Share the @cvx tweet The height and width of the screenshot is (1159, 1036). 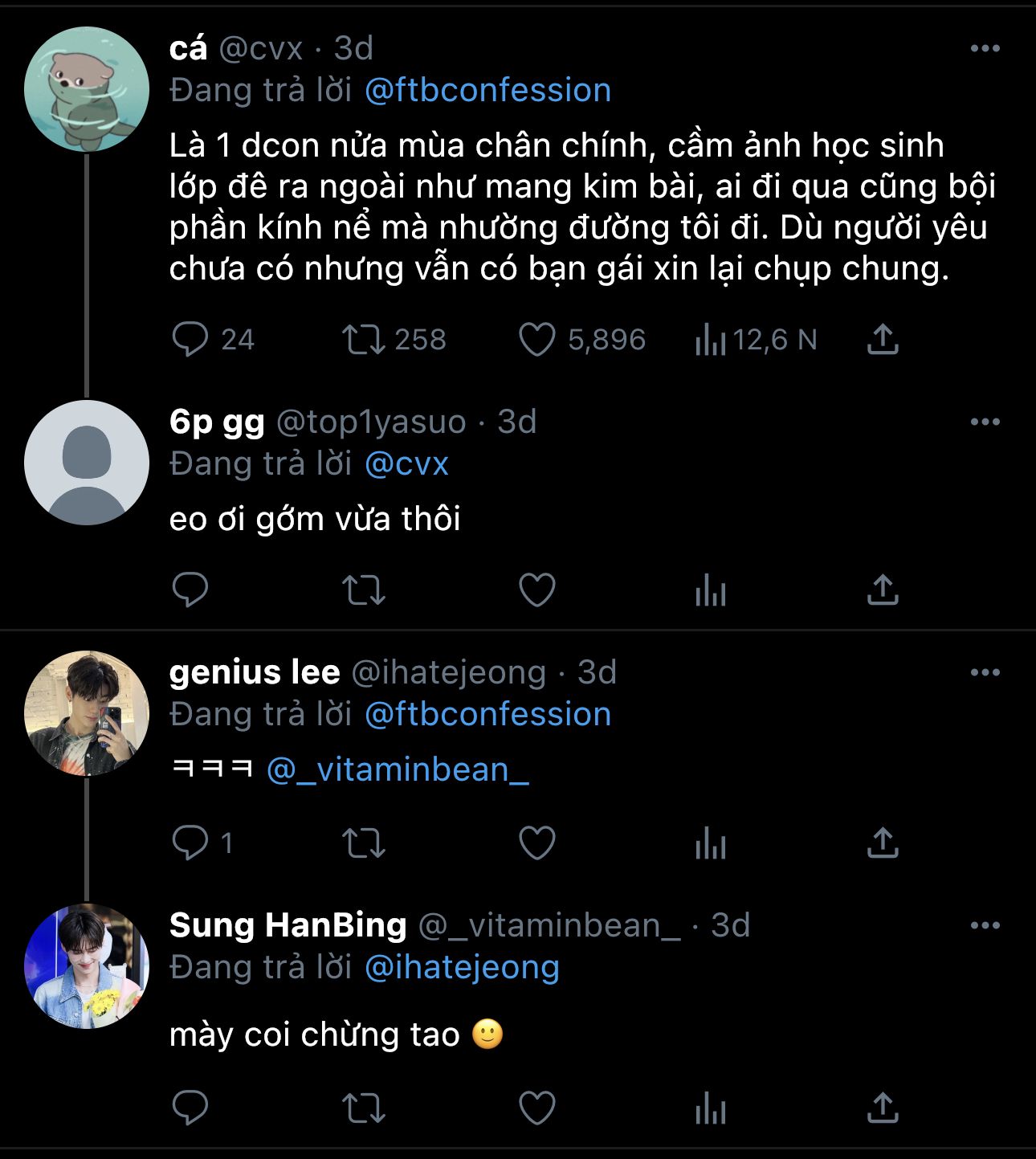click(x=883, y=340)
